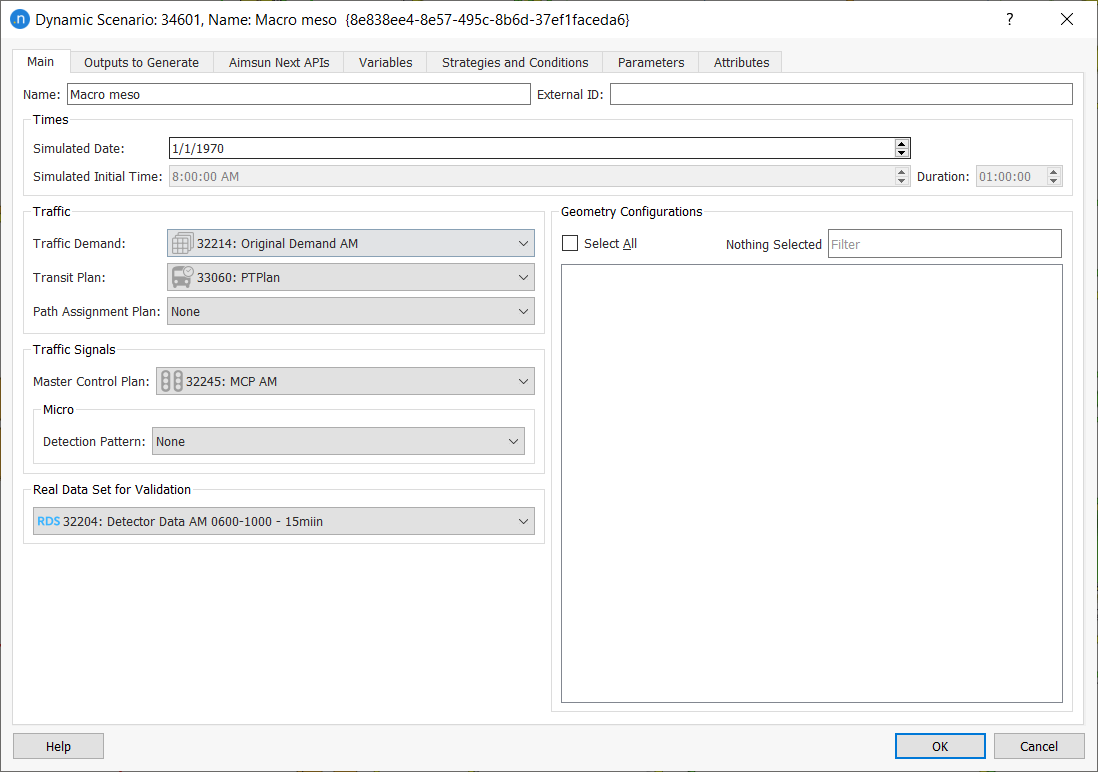Click the External ID text field
Image resolution: width=1098 pixels, height=772 pixels.
coord(840,95)
